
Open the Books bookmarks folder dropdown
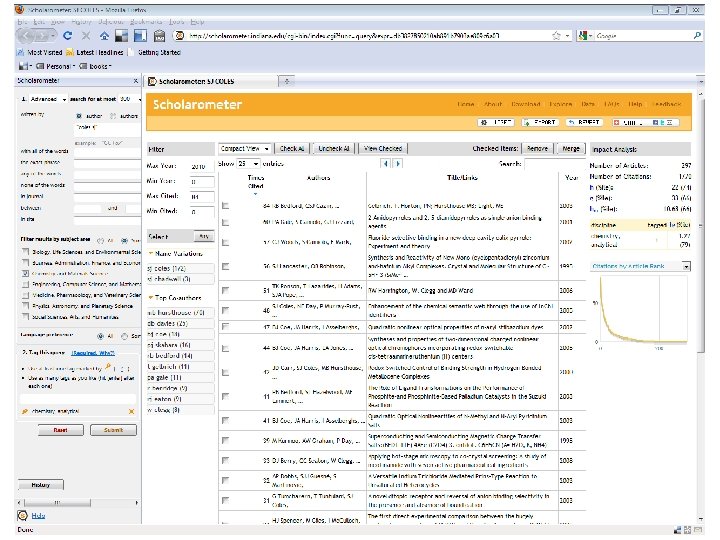[x=96, y=66]
